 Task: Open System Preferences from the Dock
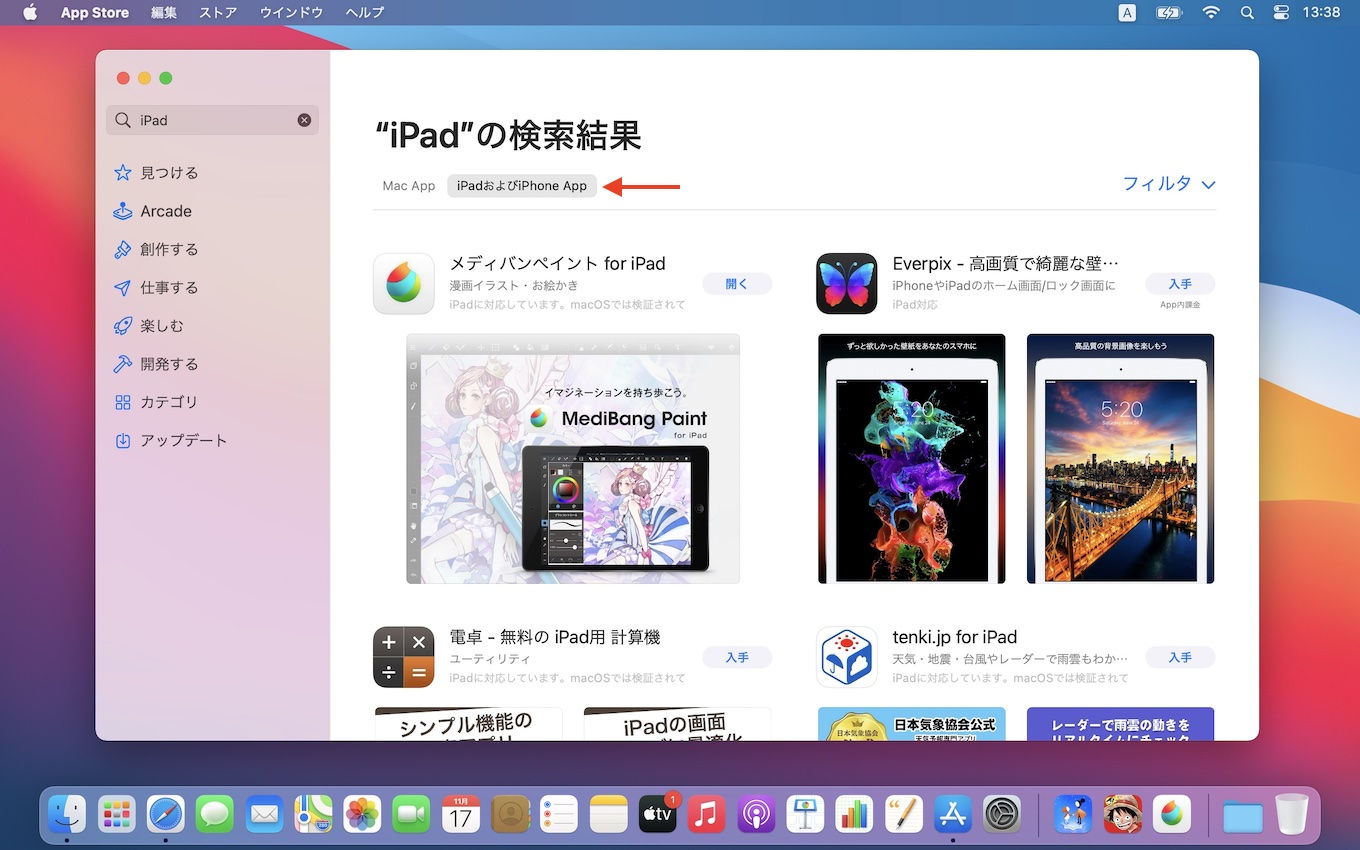1002,814
